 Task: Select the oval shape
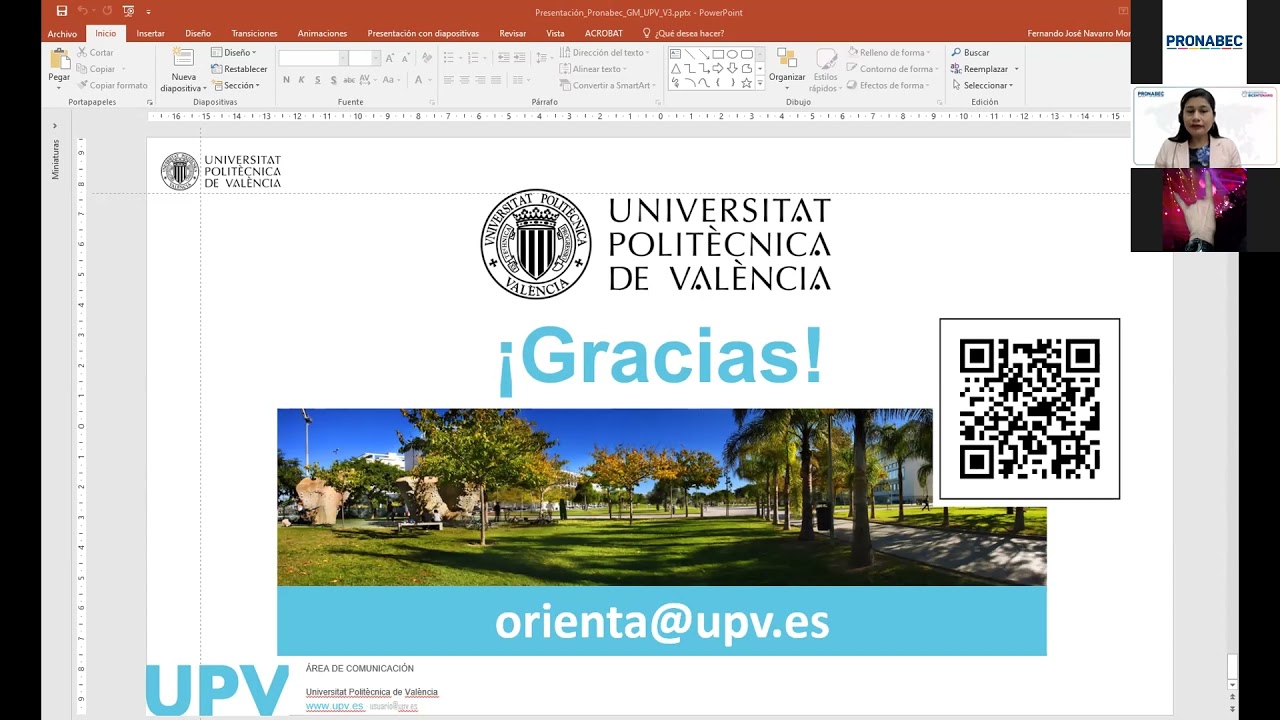[x=732, y=54]
